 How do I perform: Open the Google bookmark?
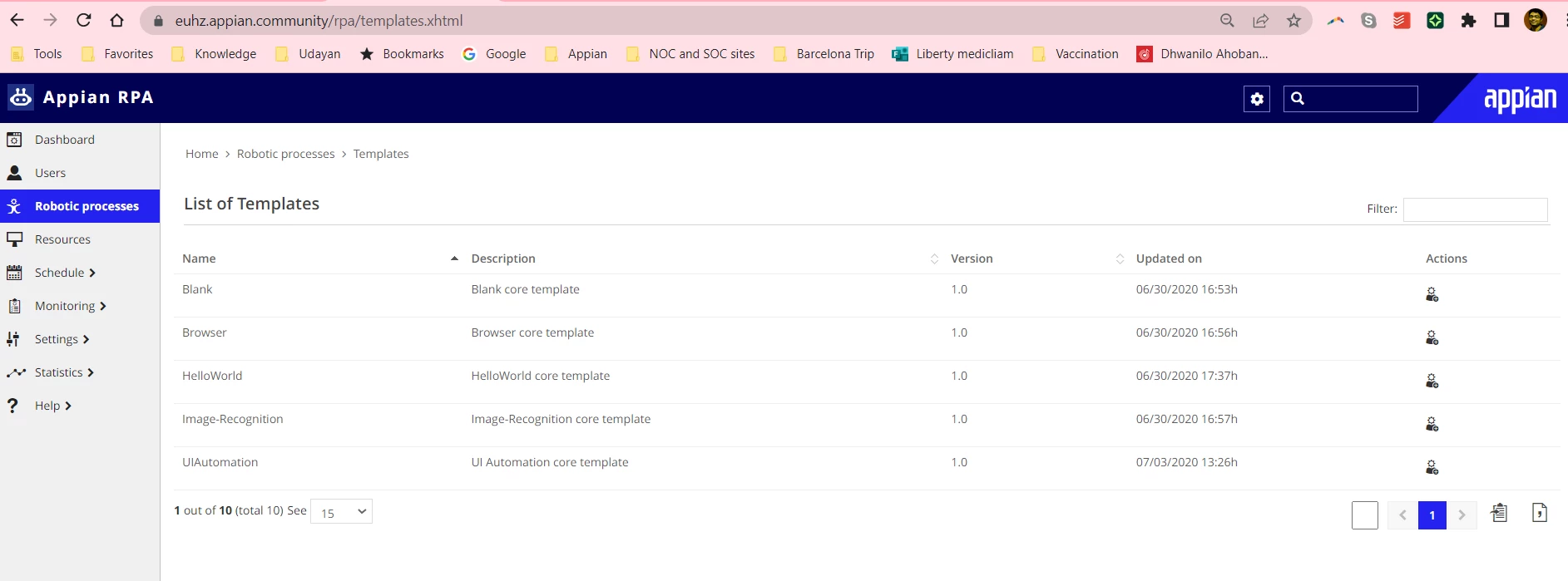coord(494,54)
